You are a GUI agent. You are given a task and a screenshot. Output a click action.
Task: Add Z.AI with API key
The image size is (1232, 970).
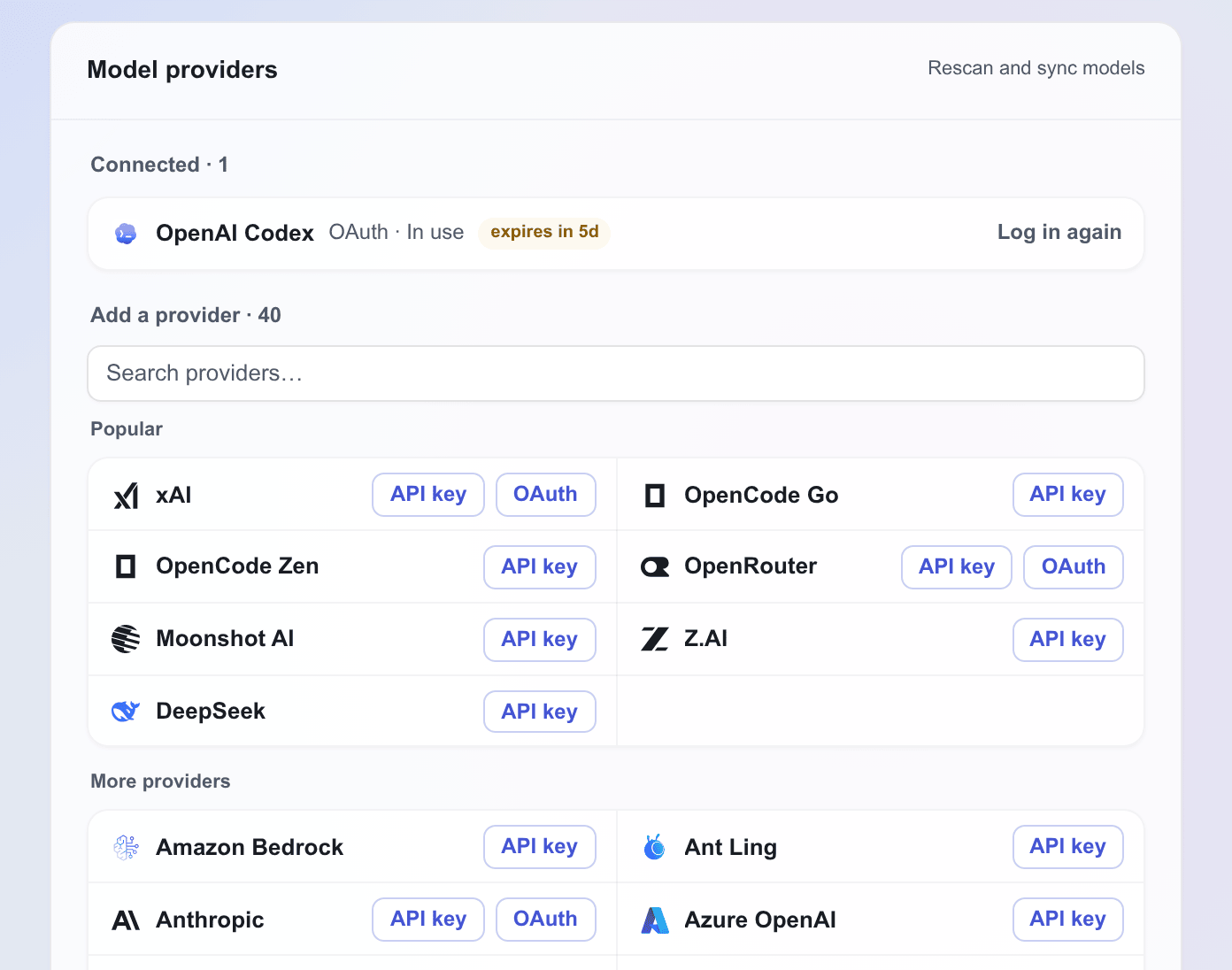coord(1068,640)
